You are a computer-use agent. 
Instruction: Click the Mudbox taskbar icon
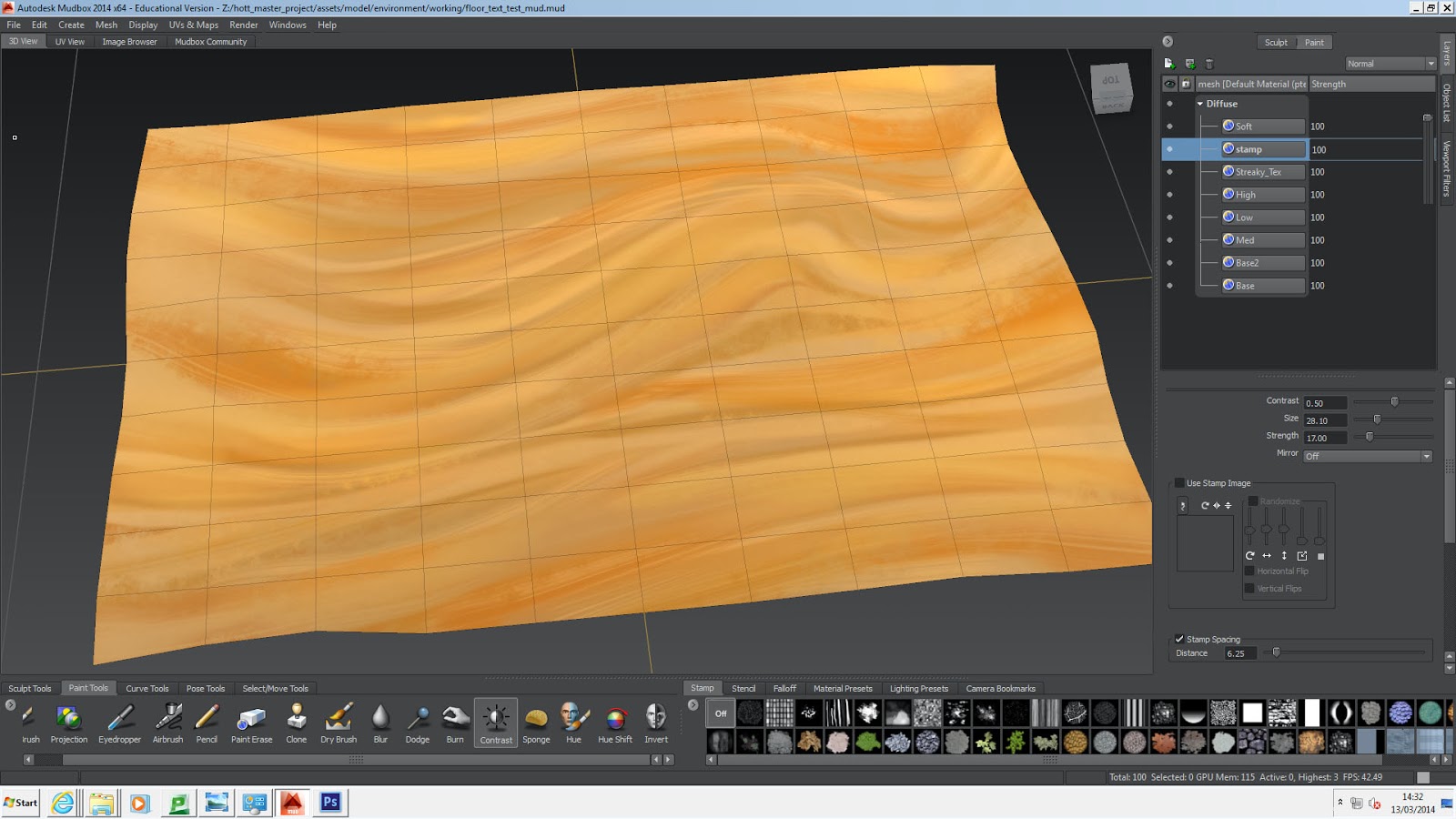point(292,803)
